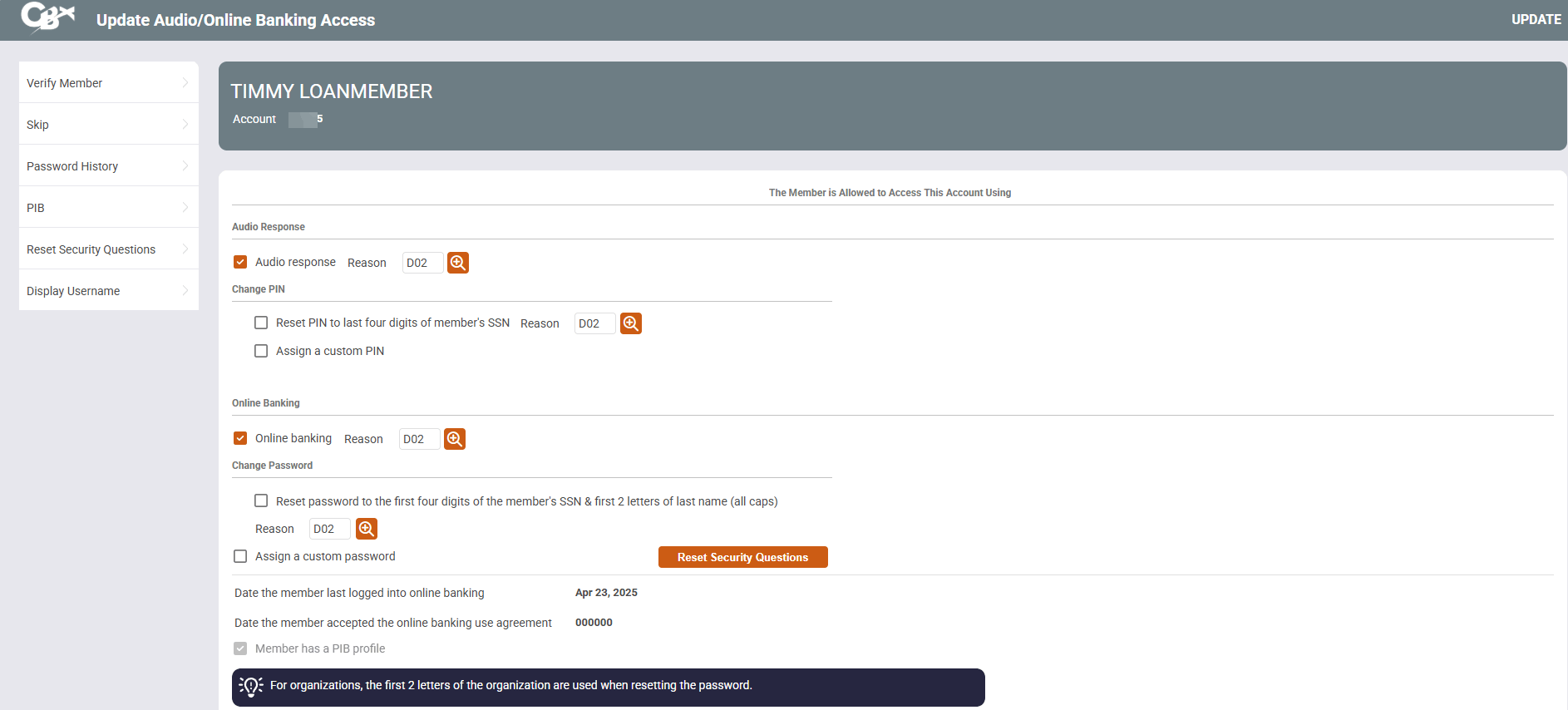This screenshot has width=1568, height=710.
Task: Click Member has a PIB profile checkbox
Action: point(240,648)
